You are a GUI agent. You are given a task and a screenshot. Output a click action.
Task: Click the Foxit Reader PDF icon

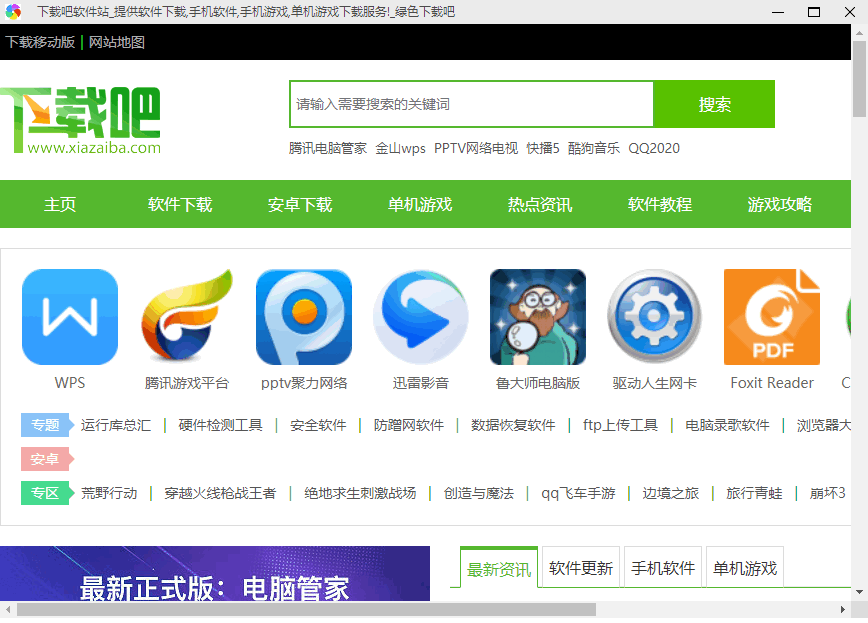coord(772,317)
